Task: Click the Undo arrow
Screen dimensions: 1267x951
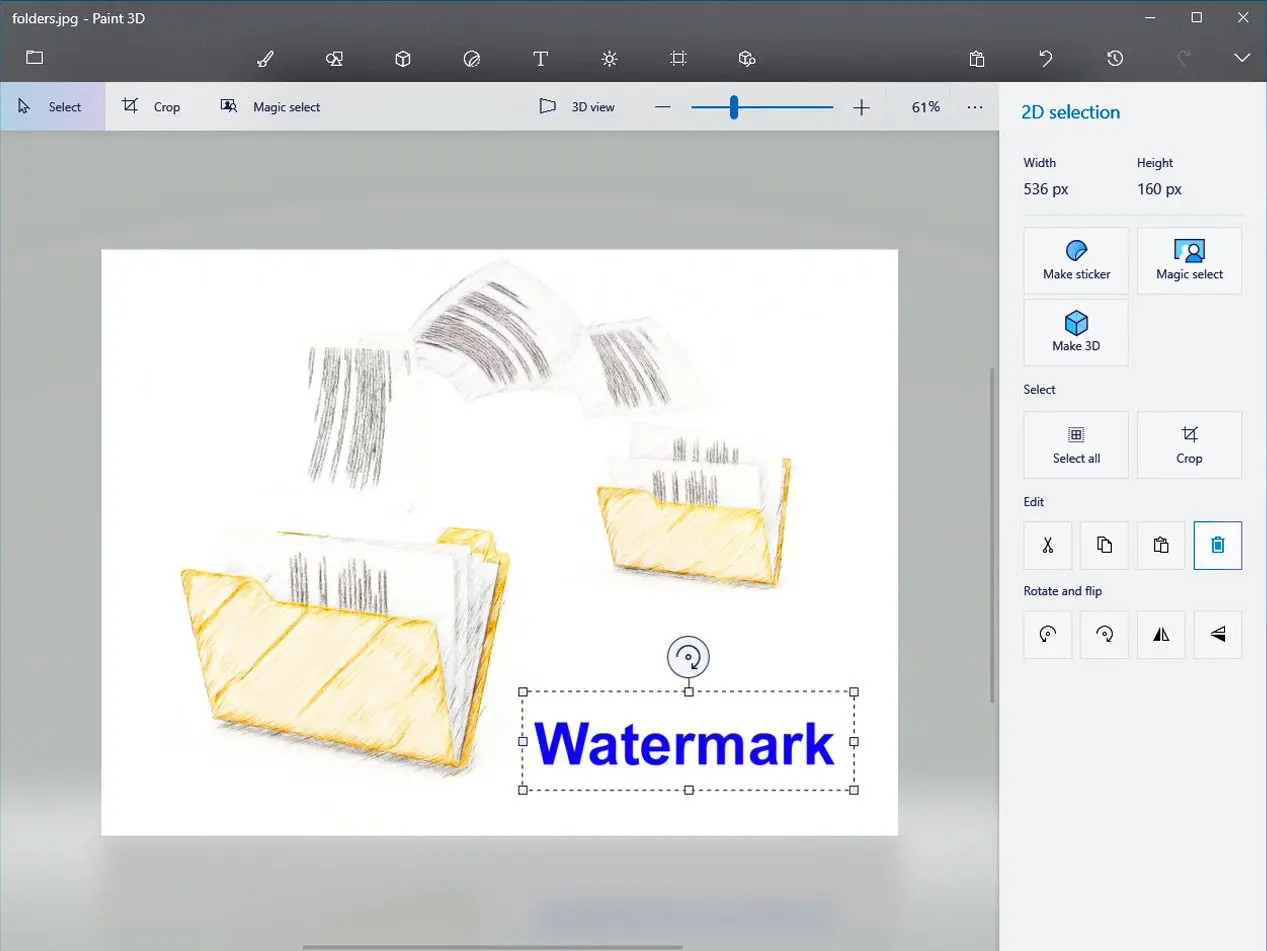Action: (x=1046, y=59)
